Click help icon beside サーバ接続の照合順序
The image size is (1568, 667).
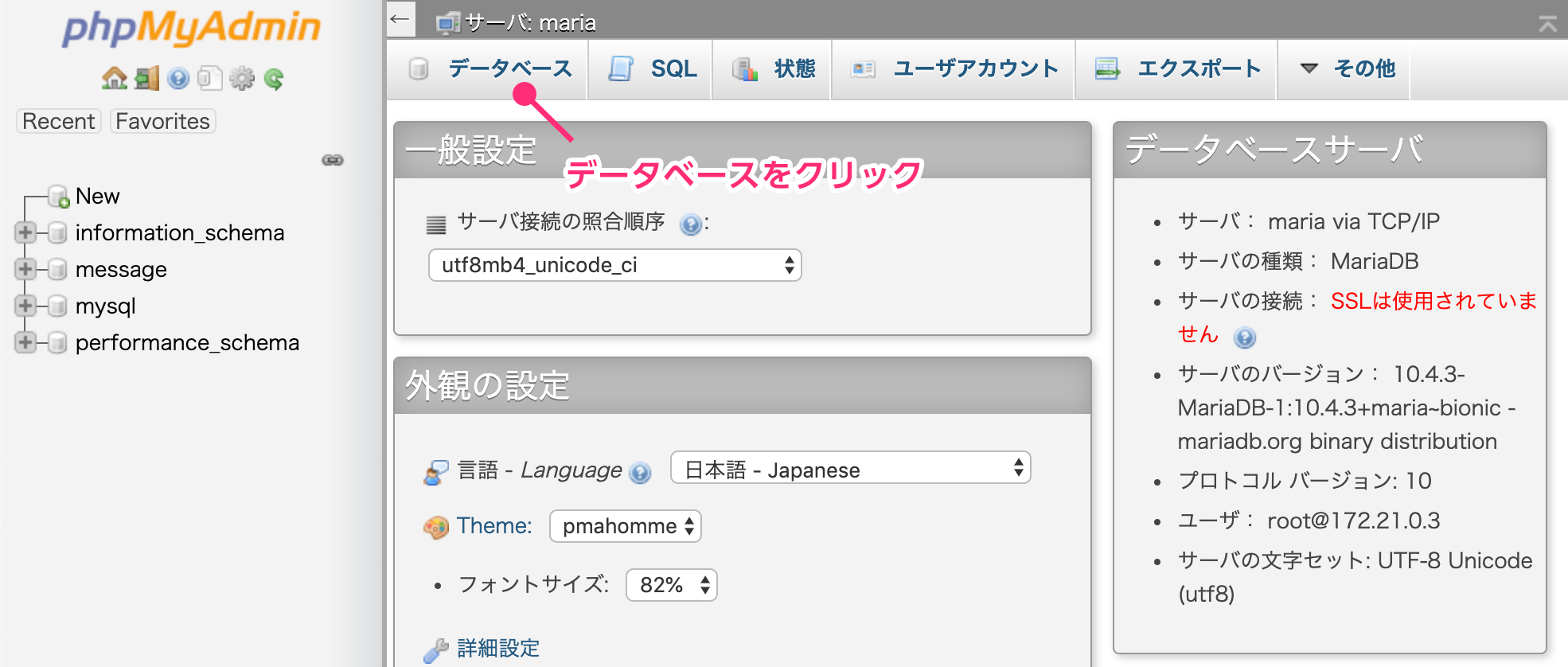click(x=691, y=224)
